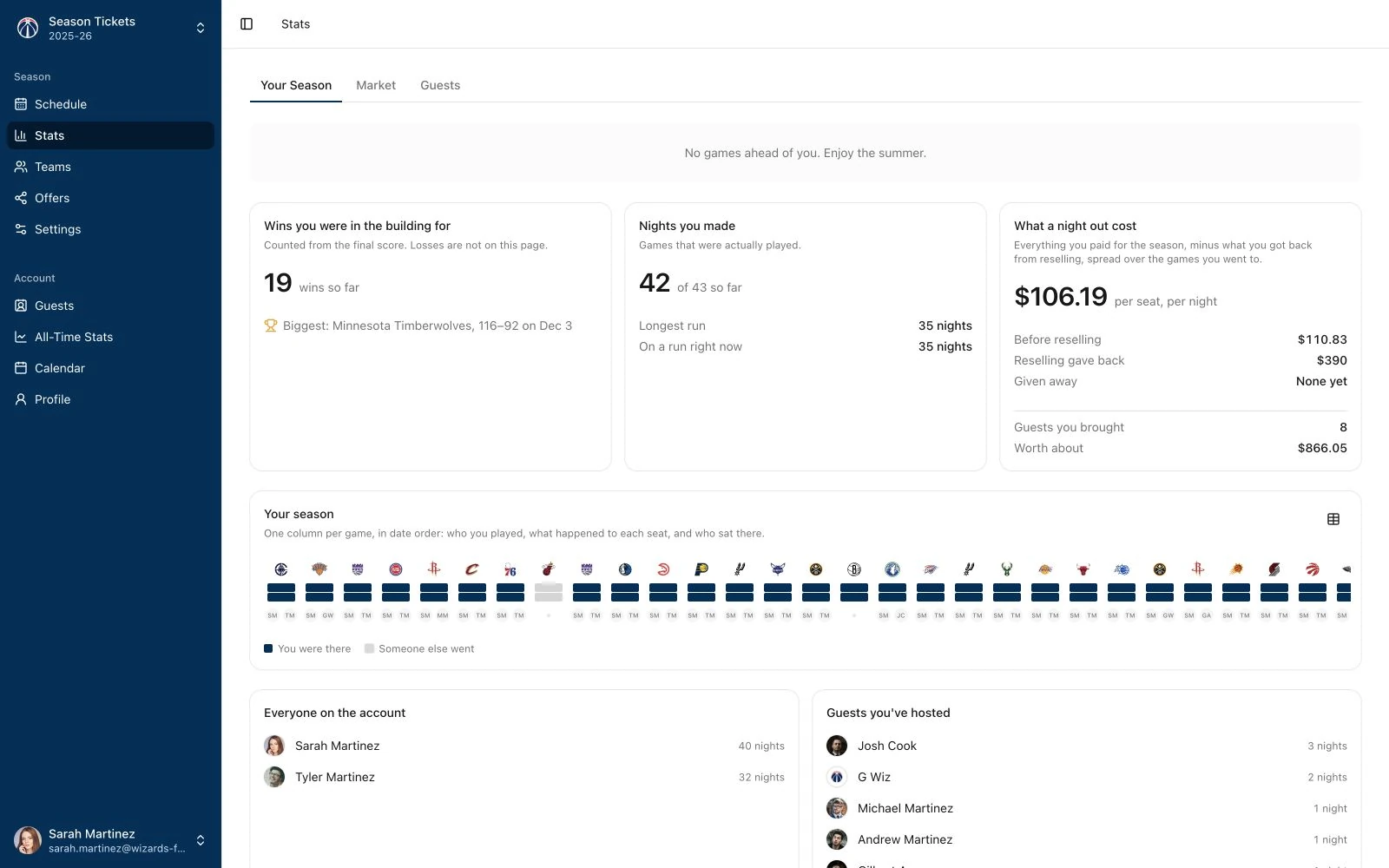
Task: Open the Season Tickets 2025-26 switcher
Action: tap(110, 28)
